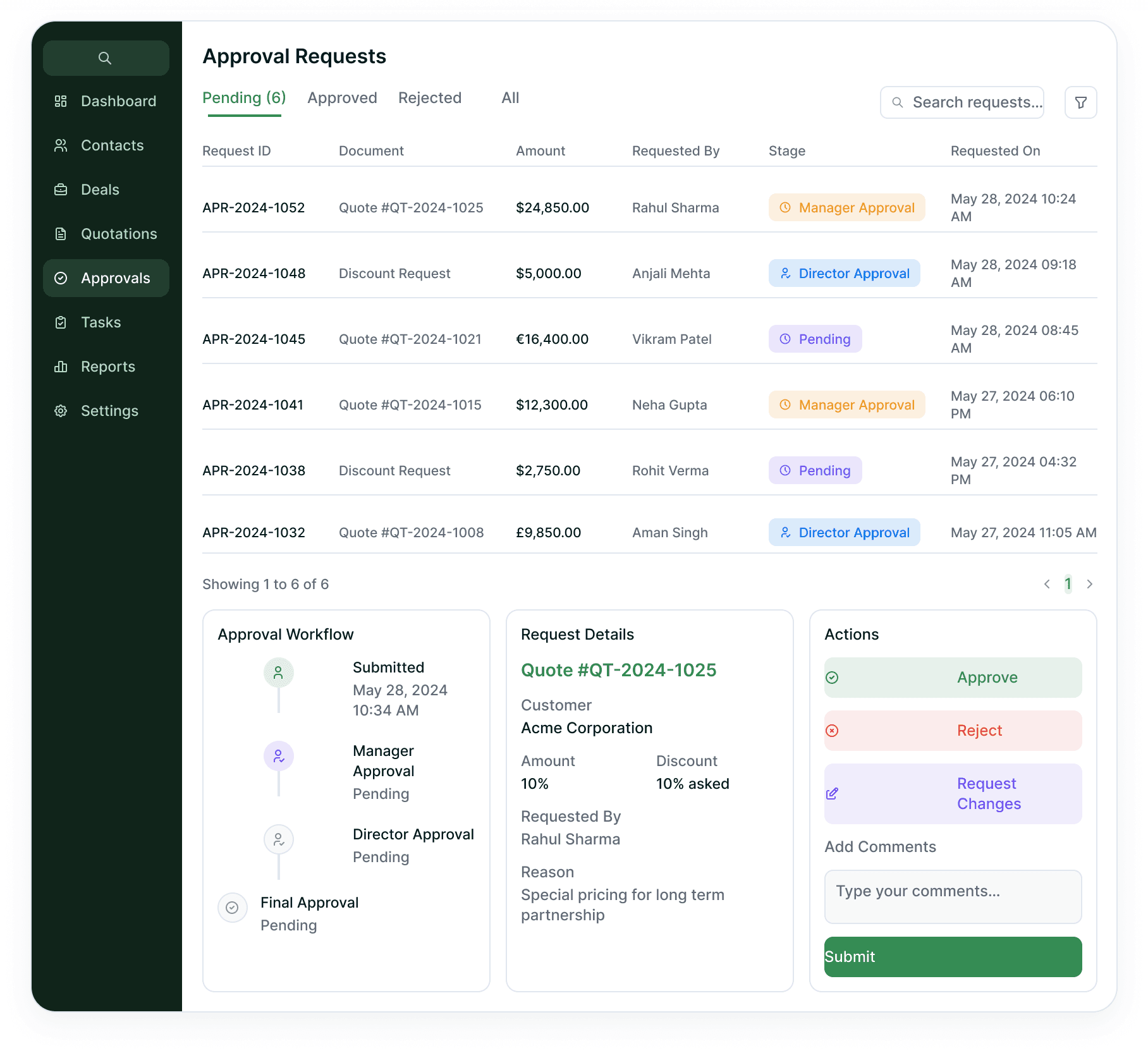The width and height of the screenshot is (1148, 1053).
Task: Click the Settings gear icon in sidebar
Action: point(61,411)
